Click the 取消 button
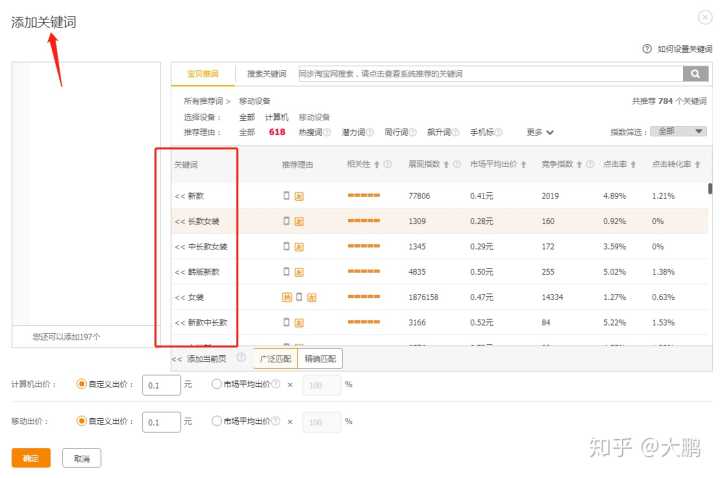The width and height of the screenshot is (720, 478). [81, 458]
